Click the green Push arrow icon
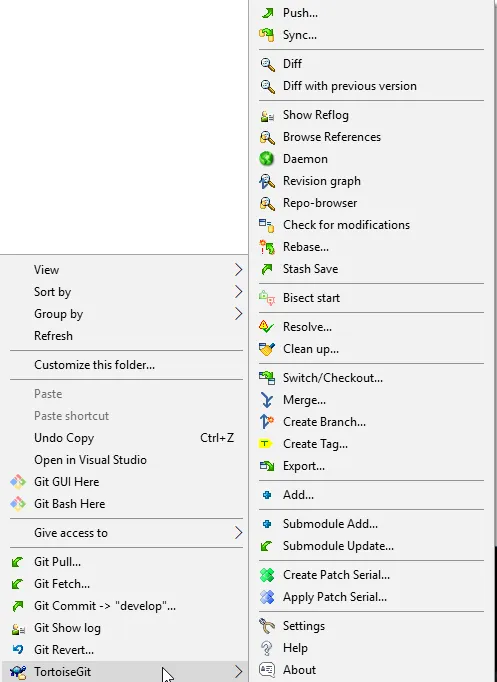This screenshot has width=497, height=682. [x=267, y=13]
